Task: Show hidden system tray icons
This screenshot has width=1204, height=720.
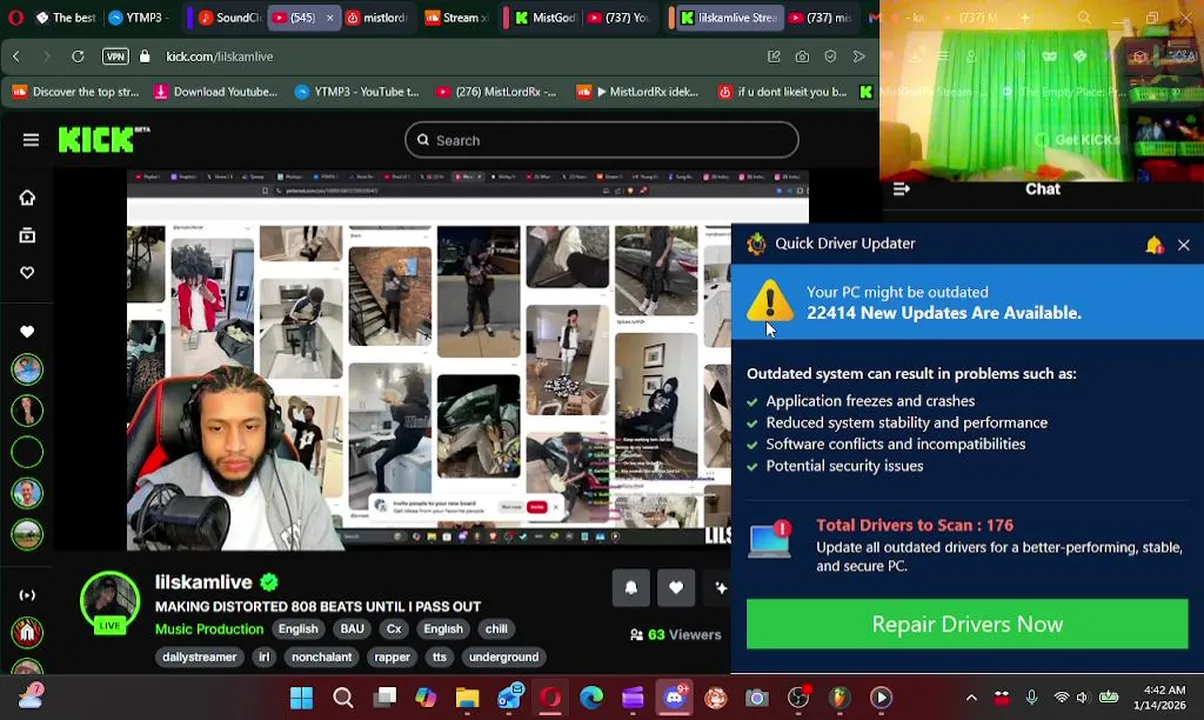Action: 971,697
